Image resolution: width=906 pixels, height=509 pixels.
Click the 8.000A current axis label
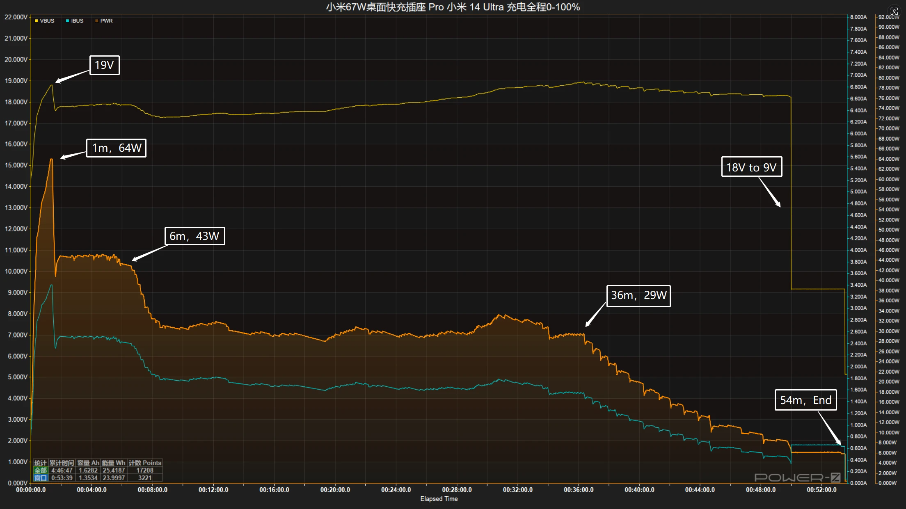pos(859,17)
